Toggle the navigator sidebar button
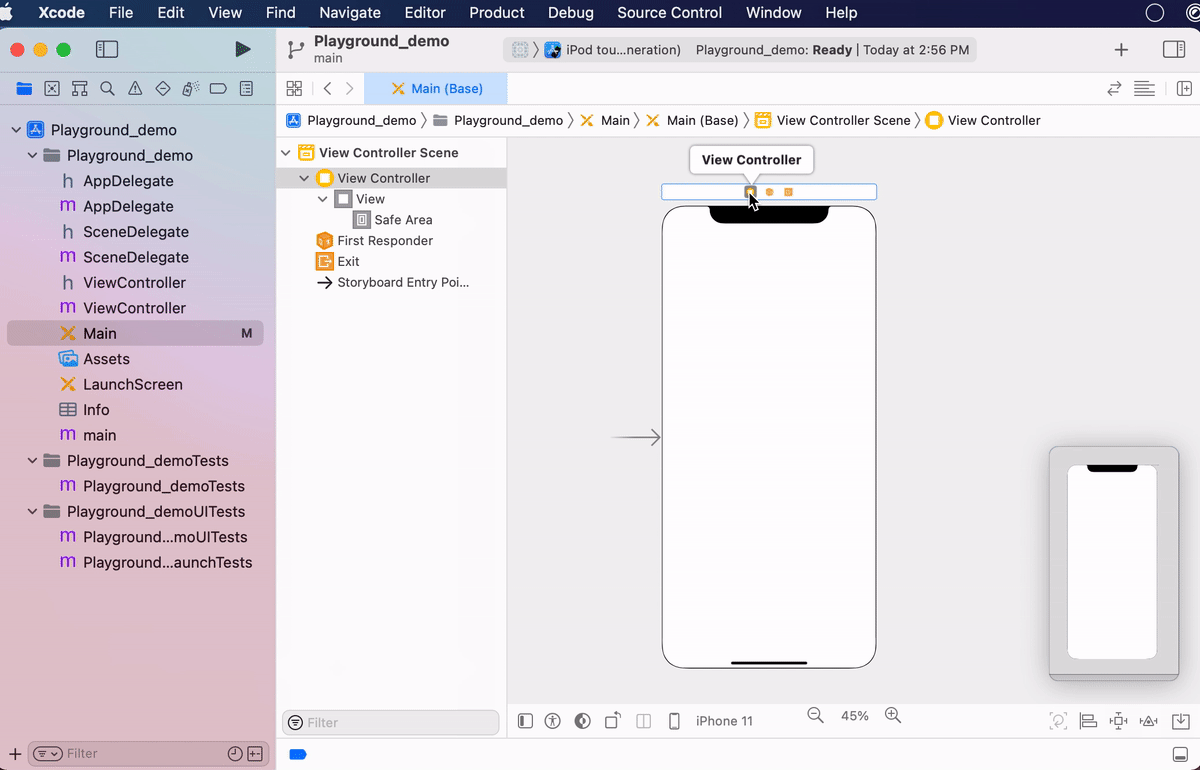The height and width of the screenshot is (770, 1200). point(107,49)
